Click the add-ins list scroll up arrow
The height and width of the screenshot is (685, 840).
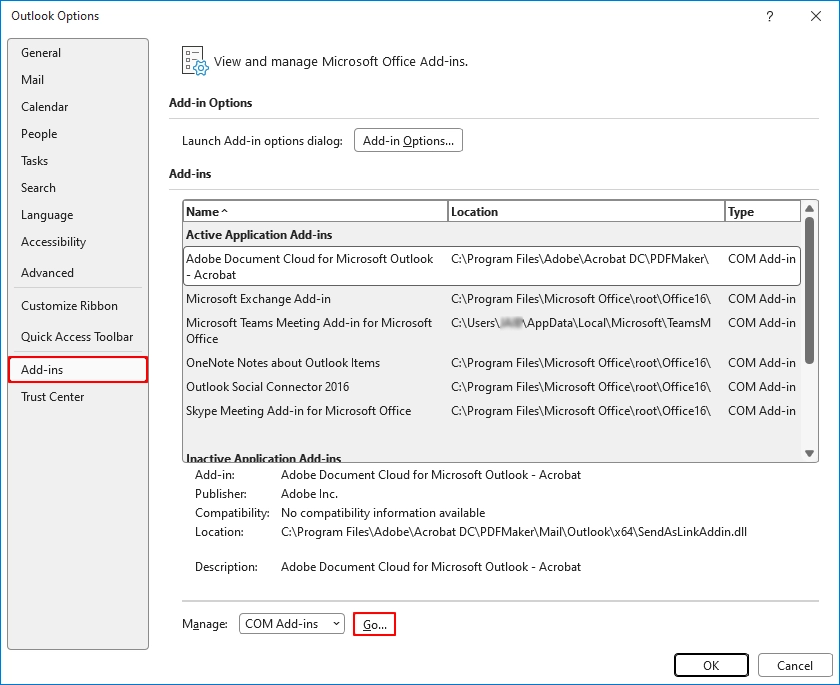(809, 208)
